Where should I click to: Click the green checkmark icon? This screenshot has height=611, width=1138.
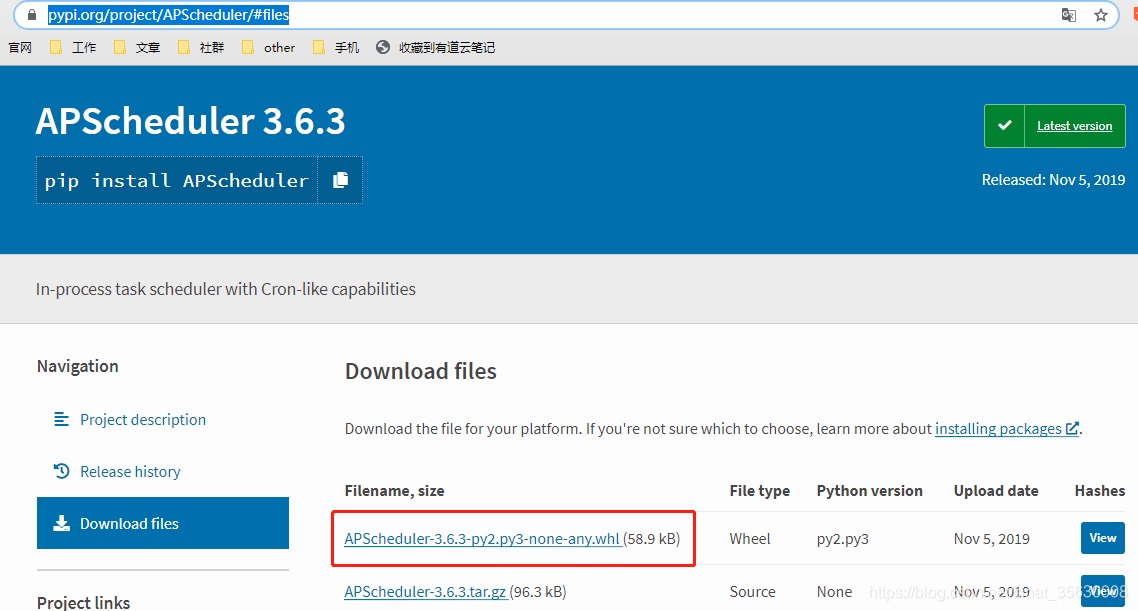coord(1004,126)
